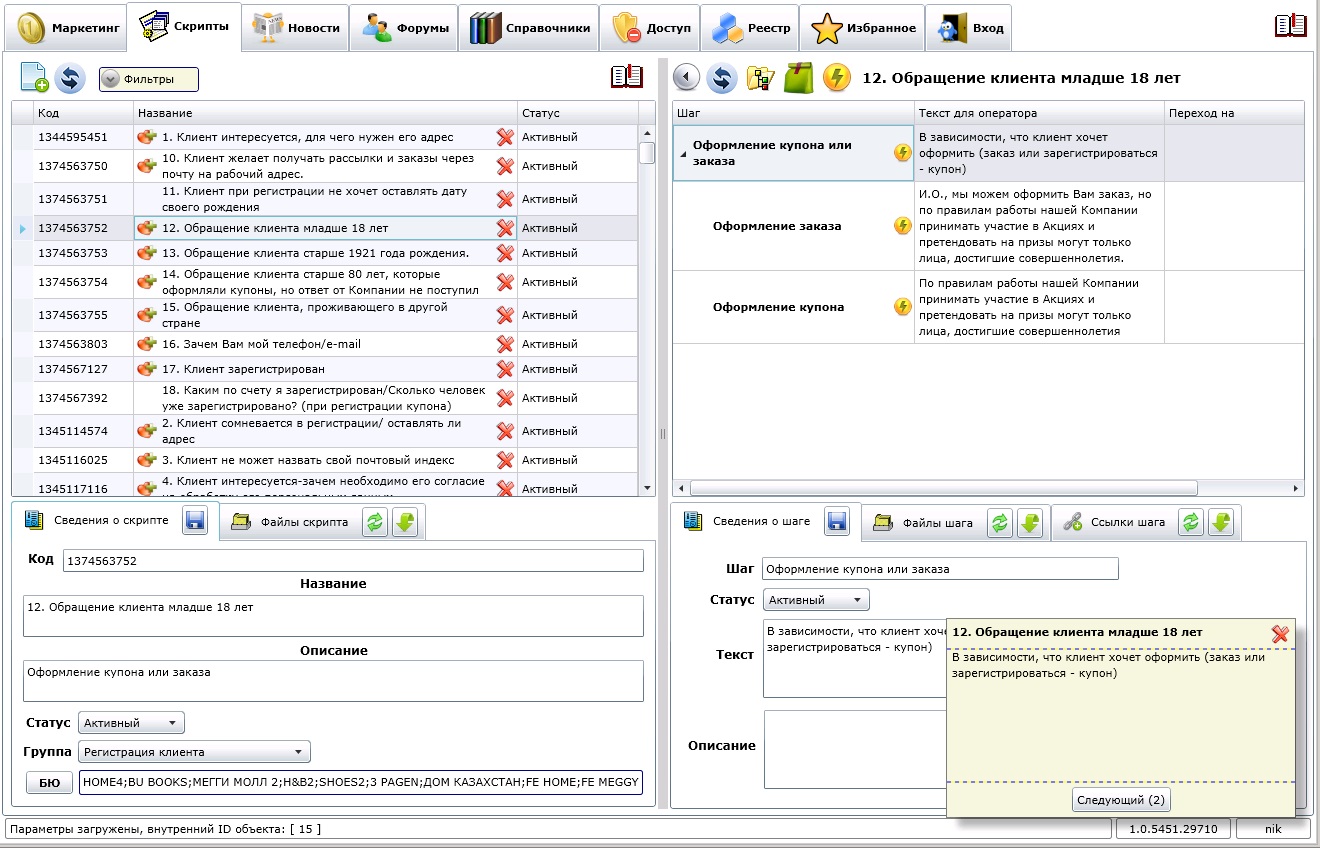This screenshot has width=1320, height=848.
Task: Delete script 16 with its red X icon
Action: click(x=505, y=344)
